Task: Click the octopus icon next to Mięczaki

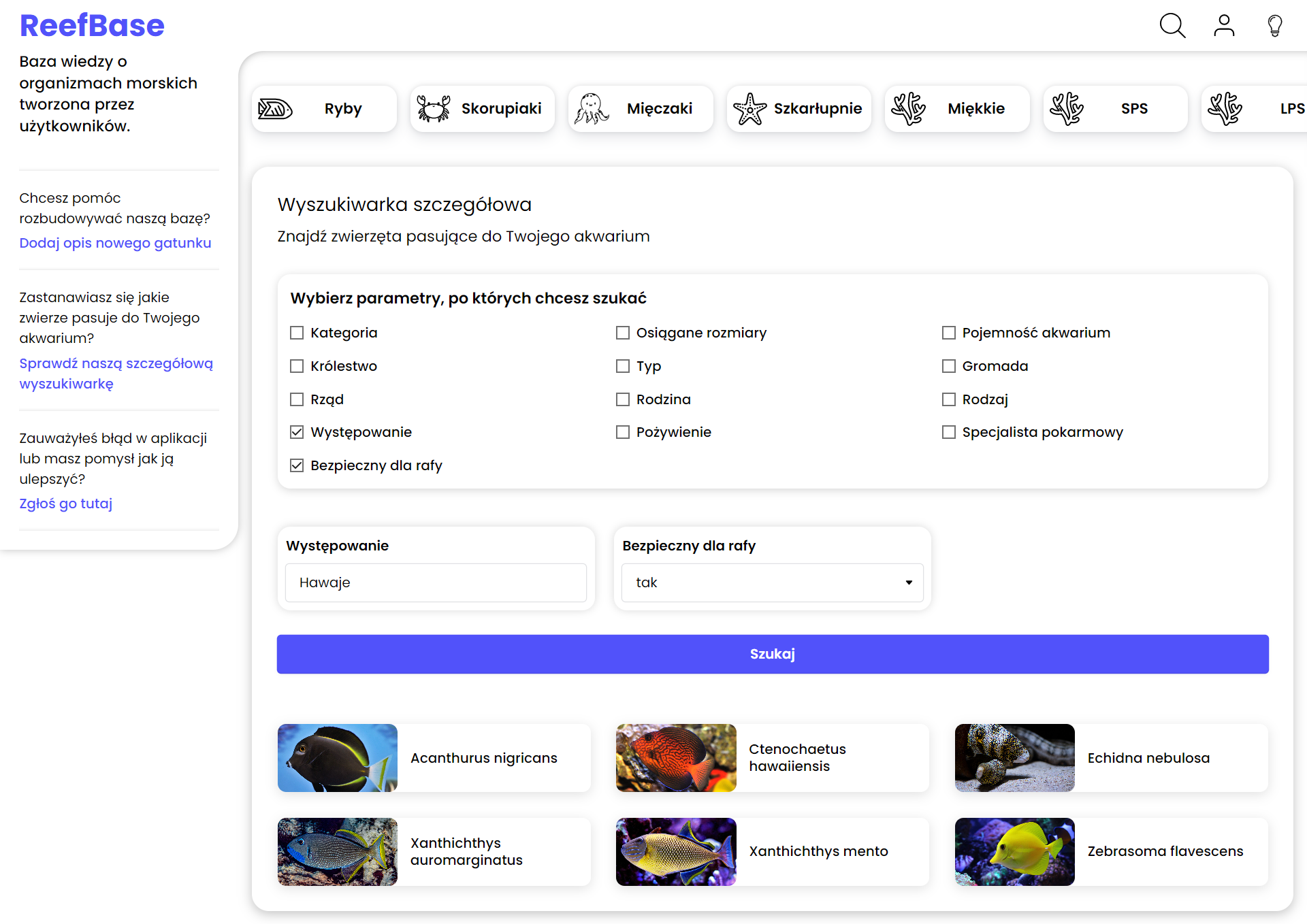Action: coord(592,108)
